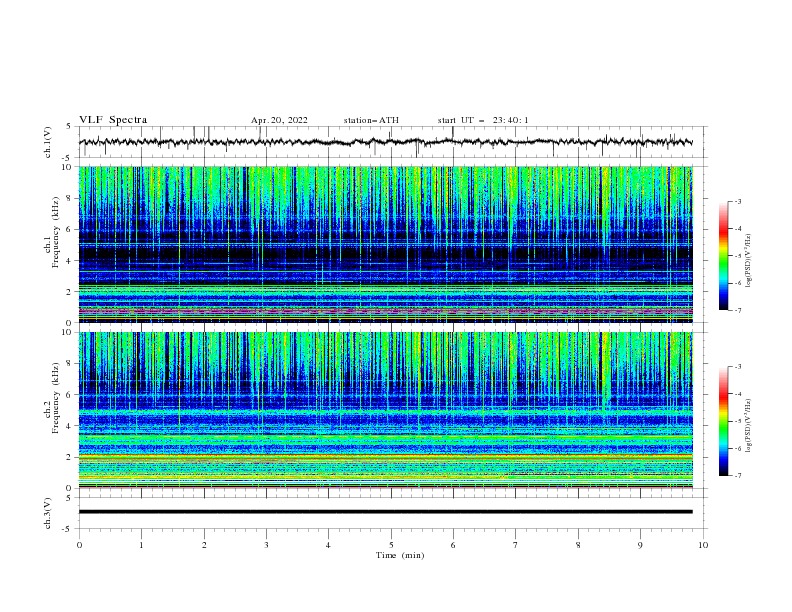Click the "ch.1(V)" waveform axis label

[x=48, y=142]
